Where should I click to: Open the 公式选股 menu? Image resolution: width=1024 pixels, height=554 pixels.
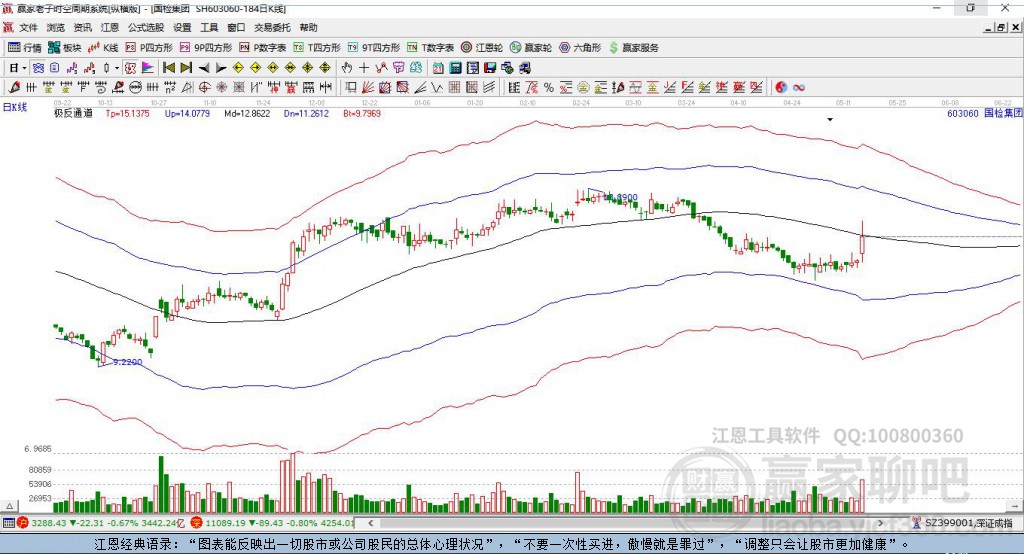point(146,27)
